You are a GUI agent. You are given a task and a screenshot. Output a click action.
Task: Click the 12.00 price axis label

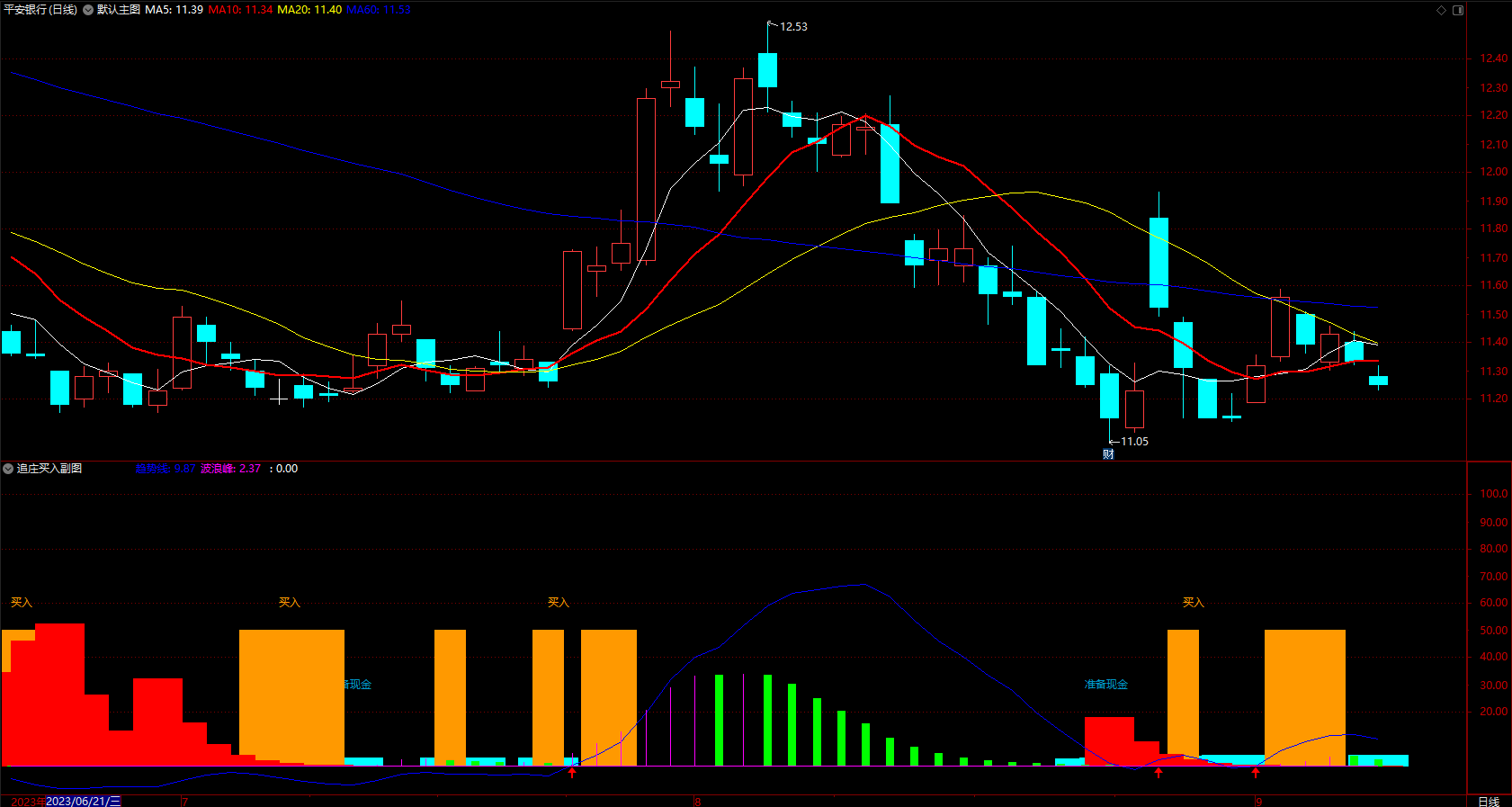[x=1494, y=172]
